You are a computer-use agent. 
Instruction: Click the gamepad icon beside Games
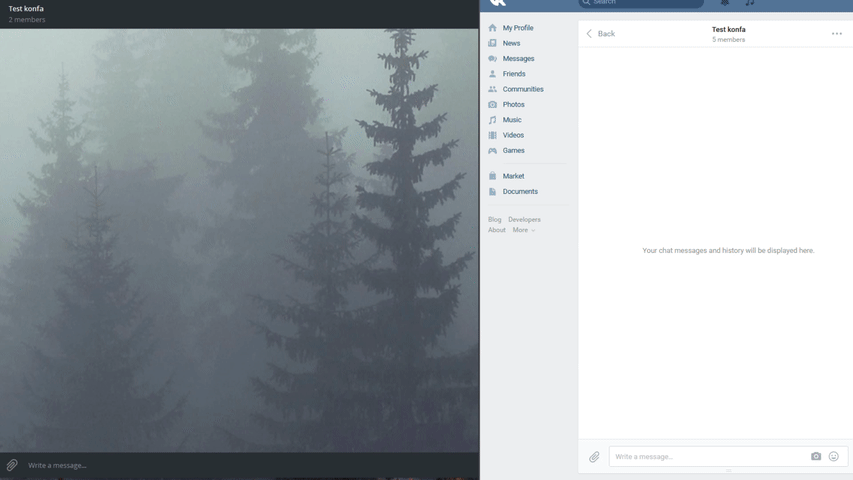(492, 150)
